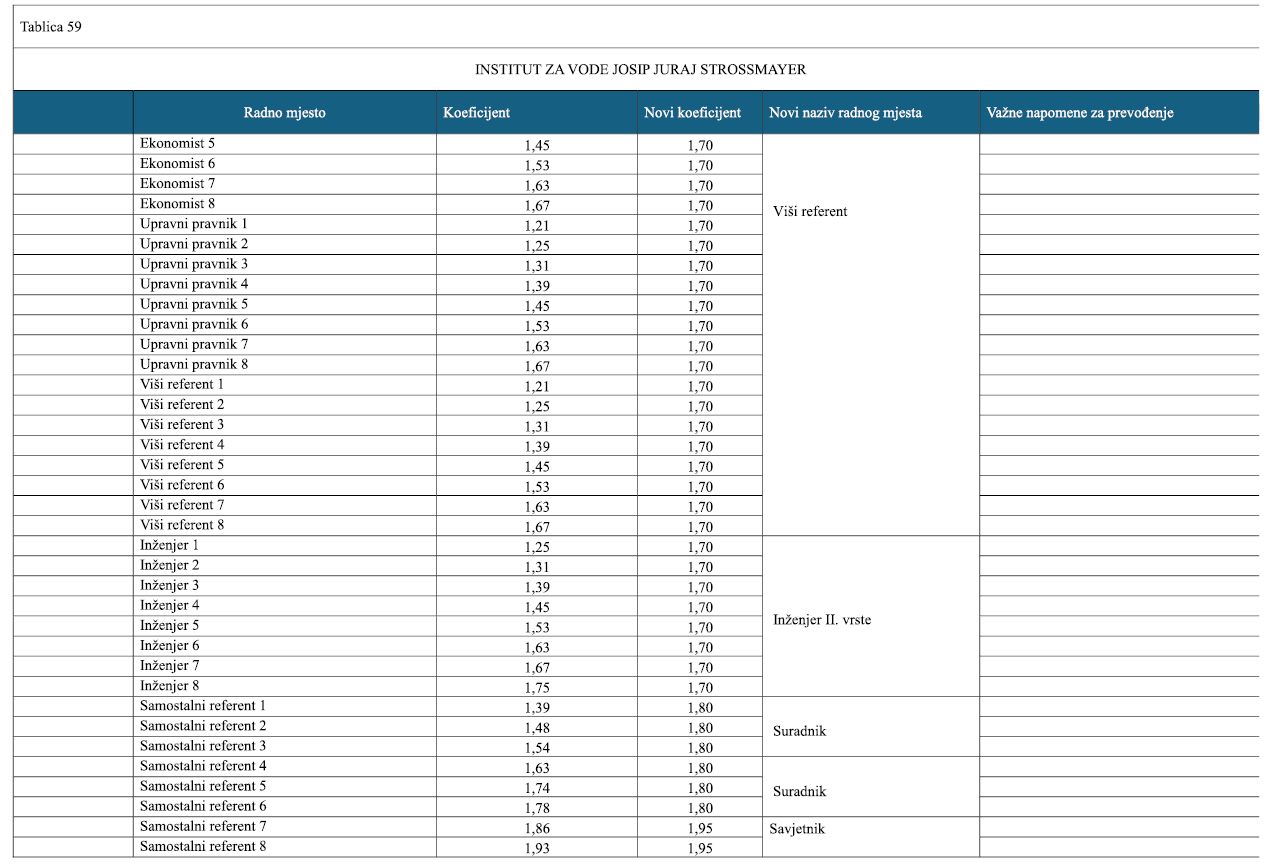This screenshot has width=1271, height=863.
Task: Select the 1,93 coefficient for Samostalni referent 8
Action: click(x=537, y=848)
